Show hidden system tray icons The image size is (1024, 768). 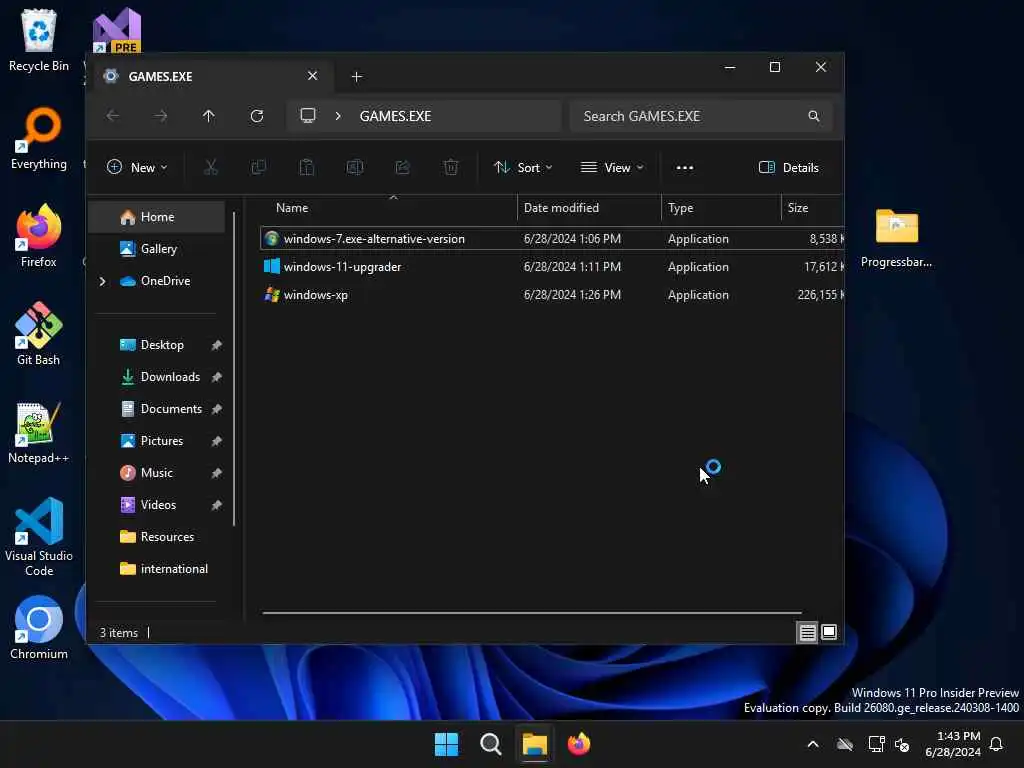[813, 744]
